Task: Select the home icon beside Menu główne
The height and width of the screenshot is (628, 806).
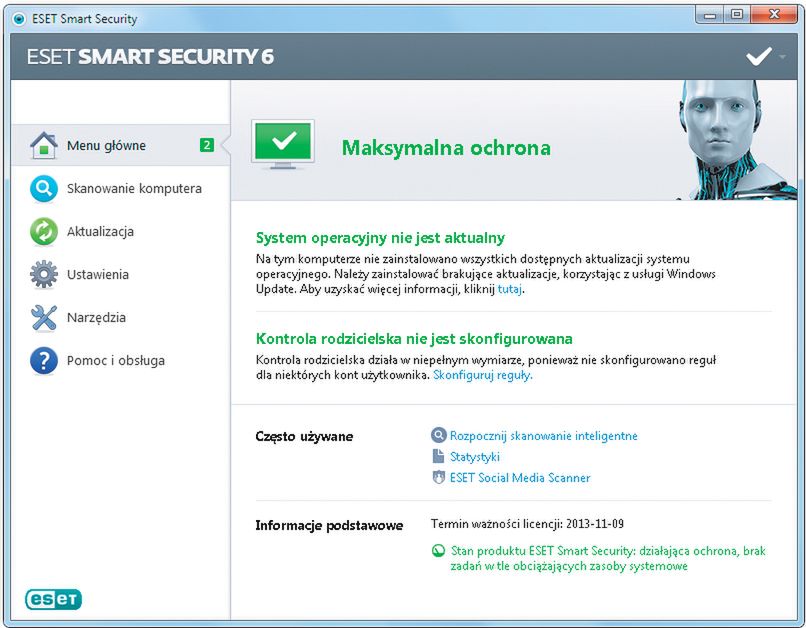Action: (42, 144)
